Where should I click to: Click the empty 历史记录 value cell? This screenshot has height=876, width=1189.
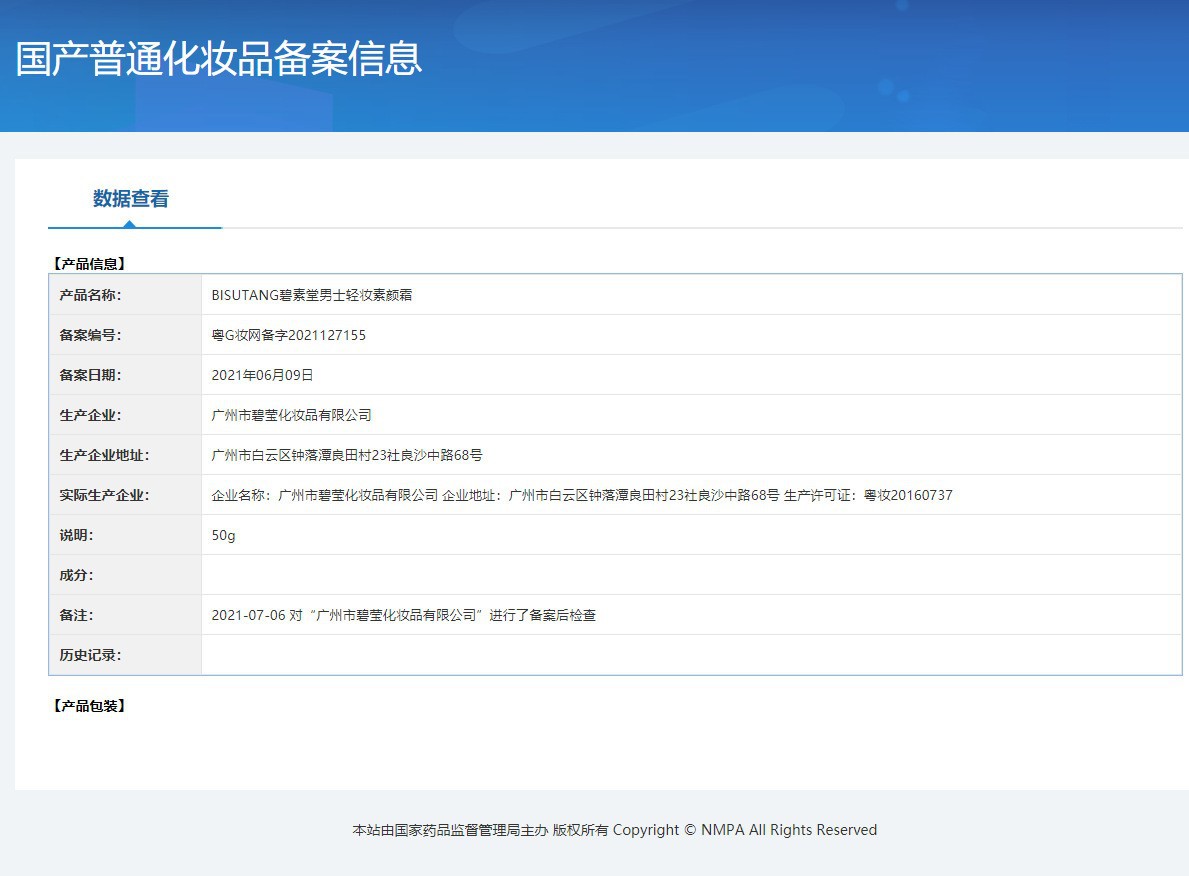[690, 655]
